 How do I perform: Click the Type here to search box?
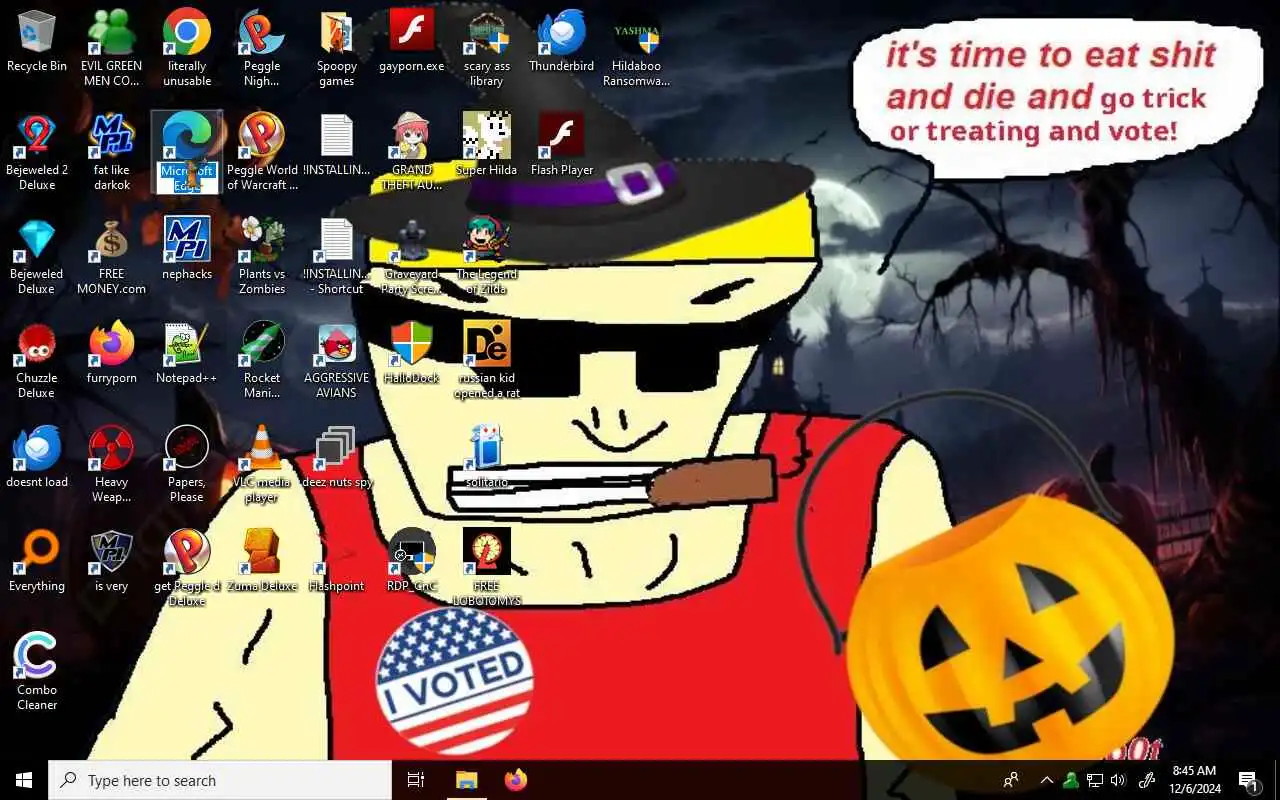220,780
